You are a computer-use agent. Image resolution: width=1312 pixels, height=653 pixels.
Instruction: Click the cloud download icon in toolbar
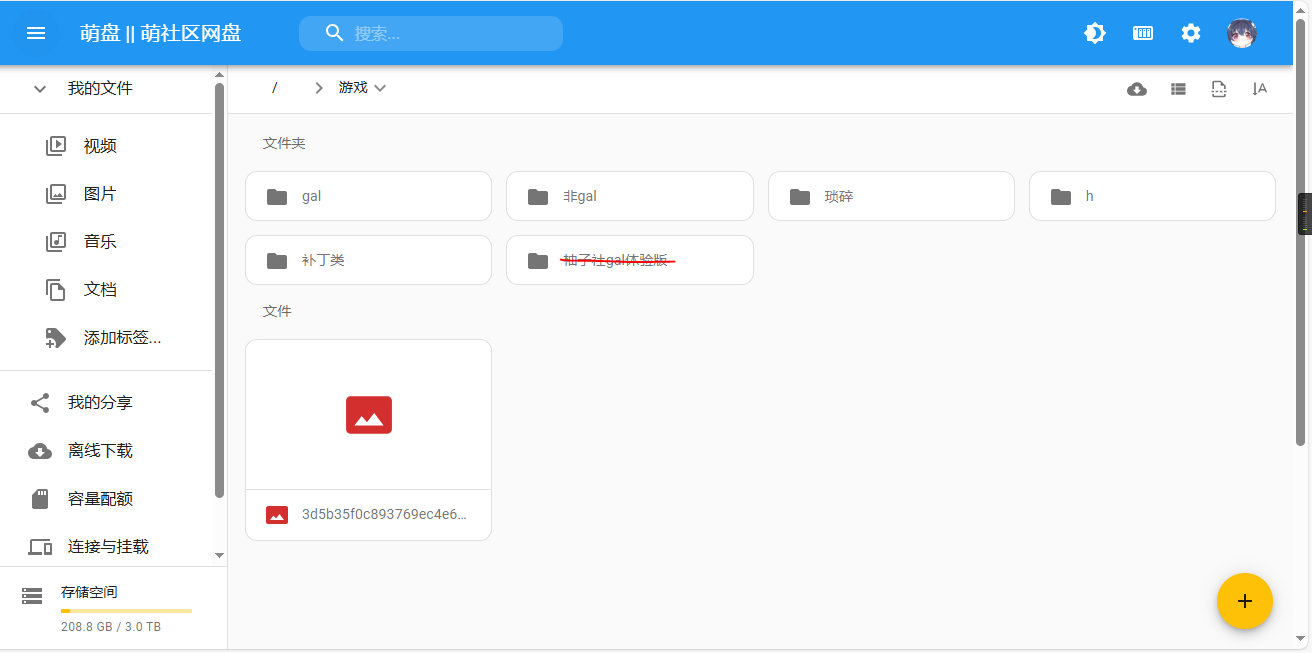coord(1137,89)
